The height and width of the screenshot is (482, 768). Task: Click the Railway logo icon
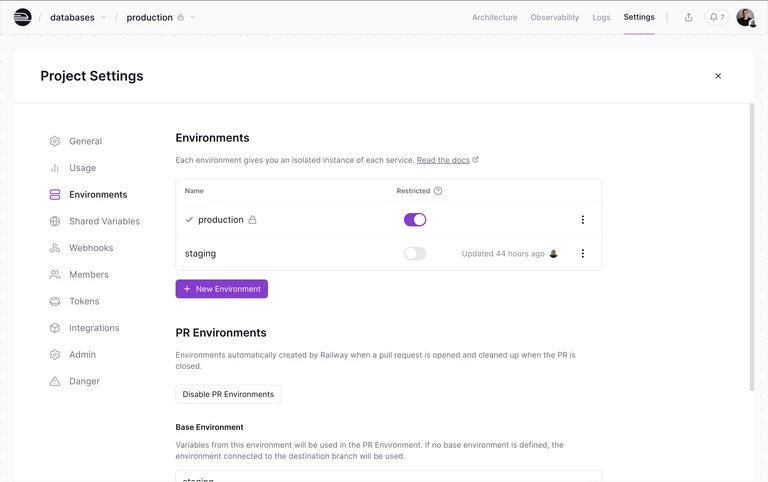pos(23,17)
